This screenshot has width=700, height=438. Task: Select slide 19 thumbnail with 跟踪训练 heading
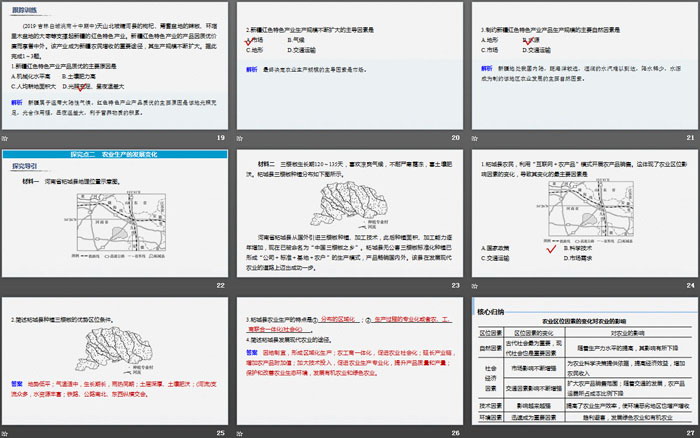(x=115, y=66)
